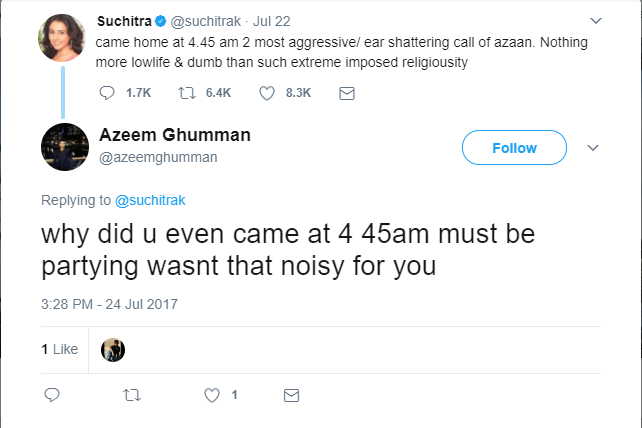The image size is (642, 428).
Task: Show the 1 Like list
Action: pos(59,349)
